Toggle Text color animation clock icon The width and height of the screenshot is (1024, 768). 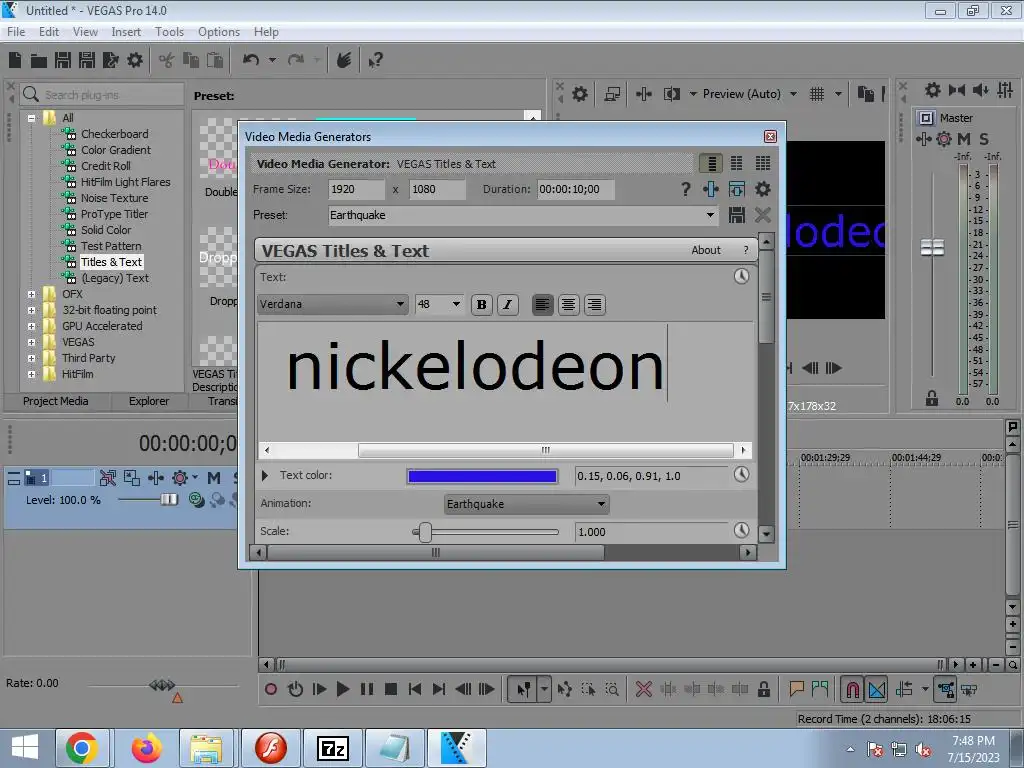(x=741, y=475)
